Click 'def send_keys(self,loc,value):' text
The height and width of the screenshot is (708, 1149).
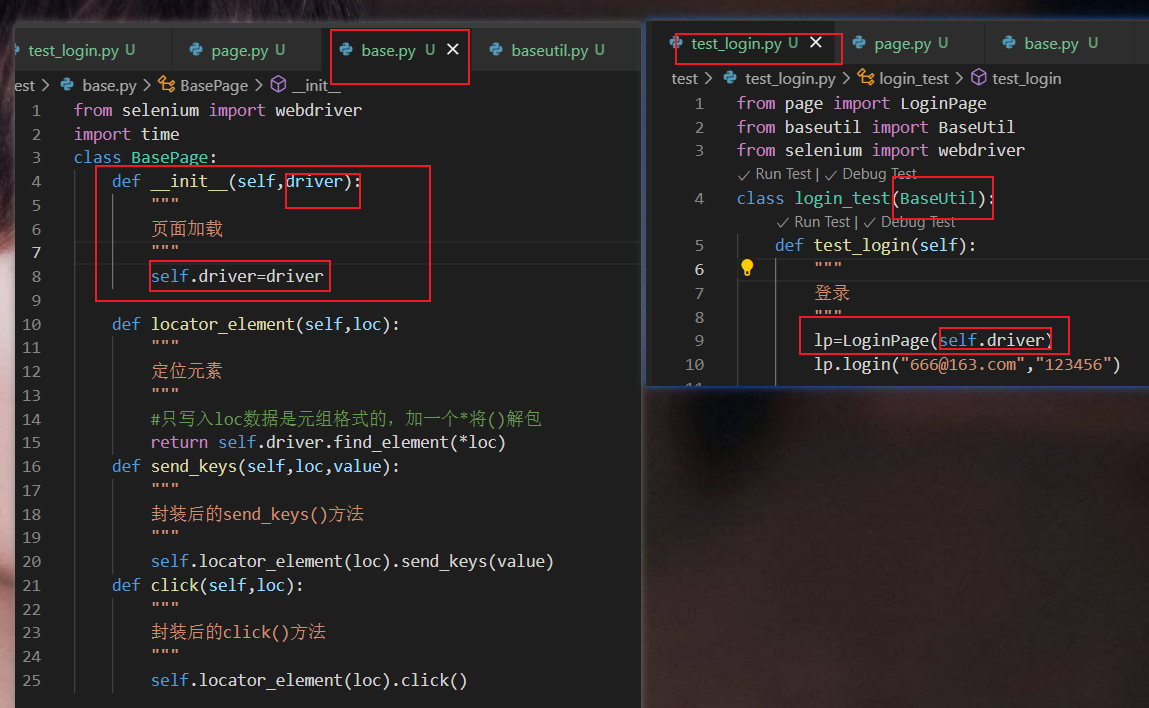[256, 466]
